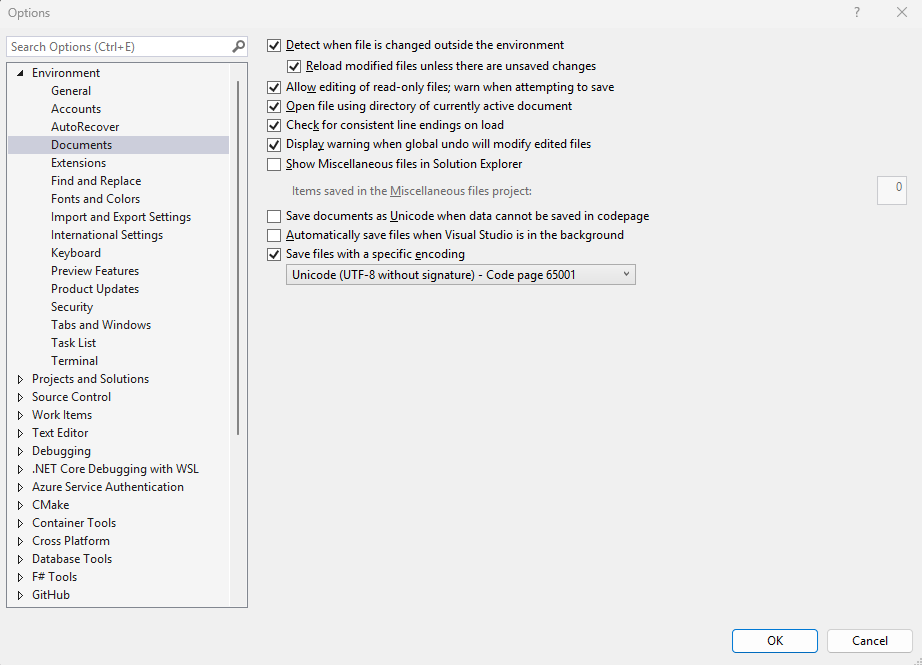Uncheck Detect when file is changed outside

[275, 45]
